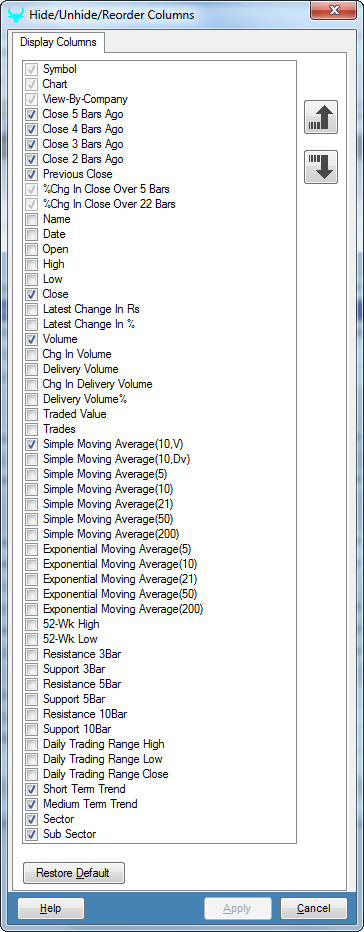Click the Cancel button

pyautogui.click(x=313, y=908)
